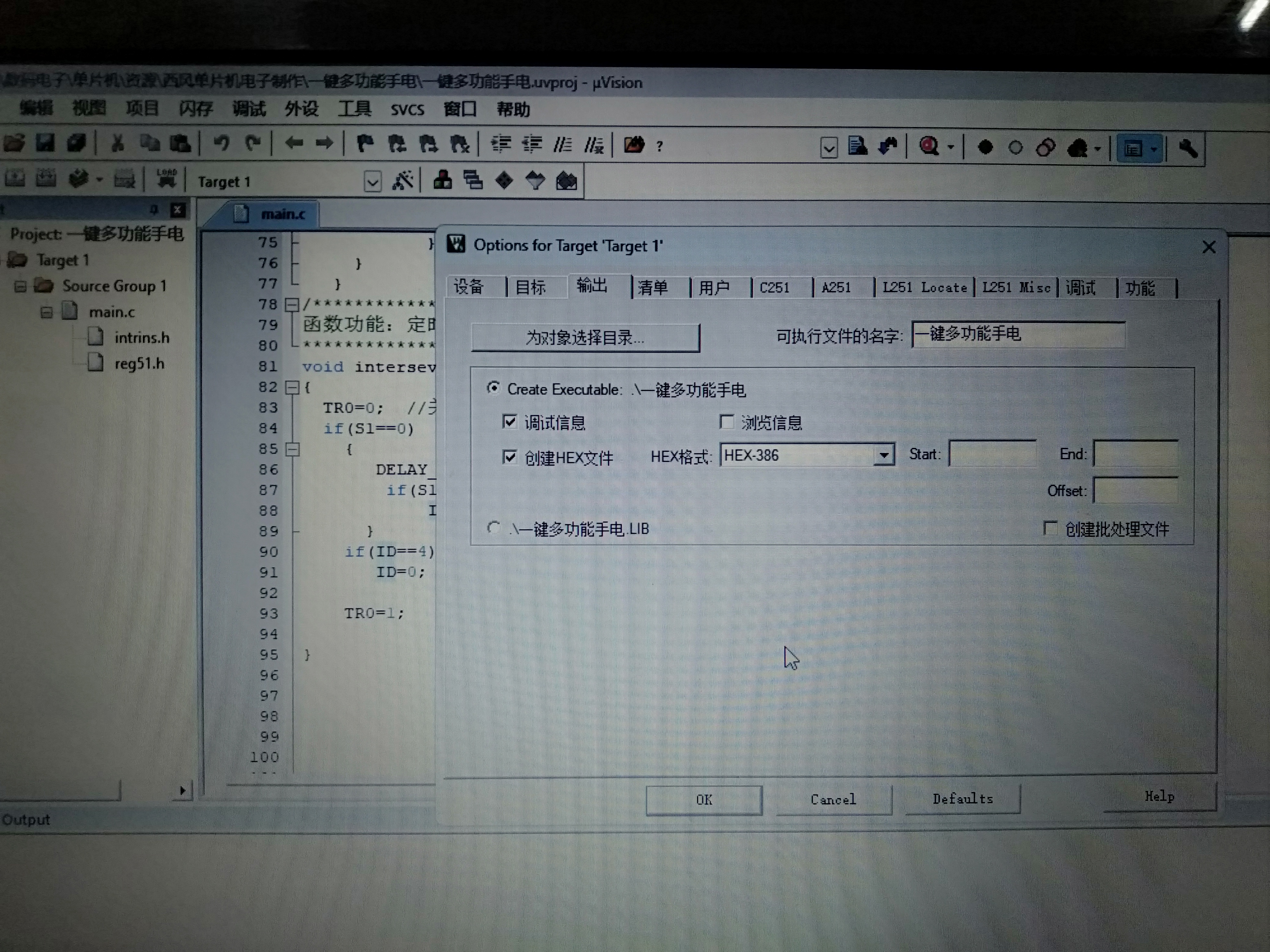Click the Cut scissors icon
The width and height of the screenshot is (1270, 952).
click(x=118, y=143)
